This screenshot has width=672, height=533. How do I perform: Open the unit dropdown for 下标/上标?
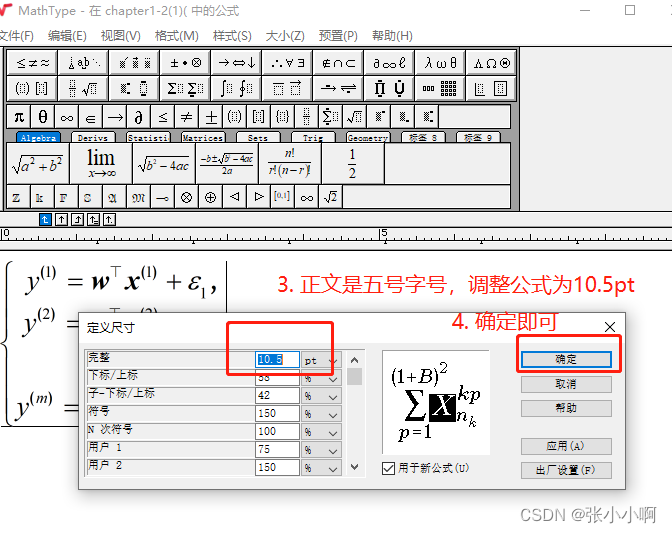(321, 378)
